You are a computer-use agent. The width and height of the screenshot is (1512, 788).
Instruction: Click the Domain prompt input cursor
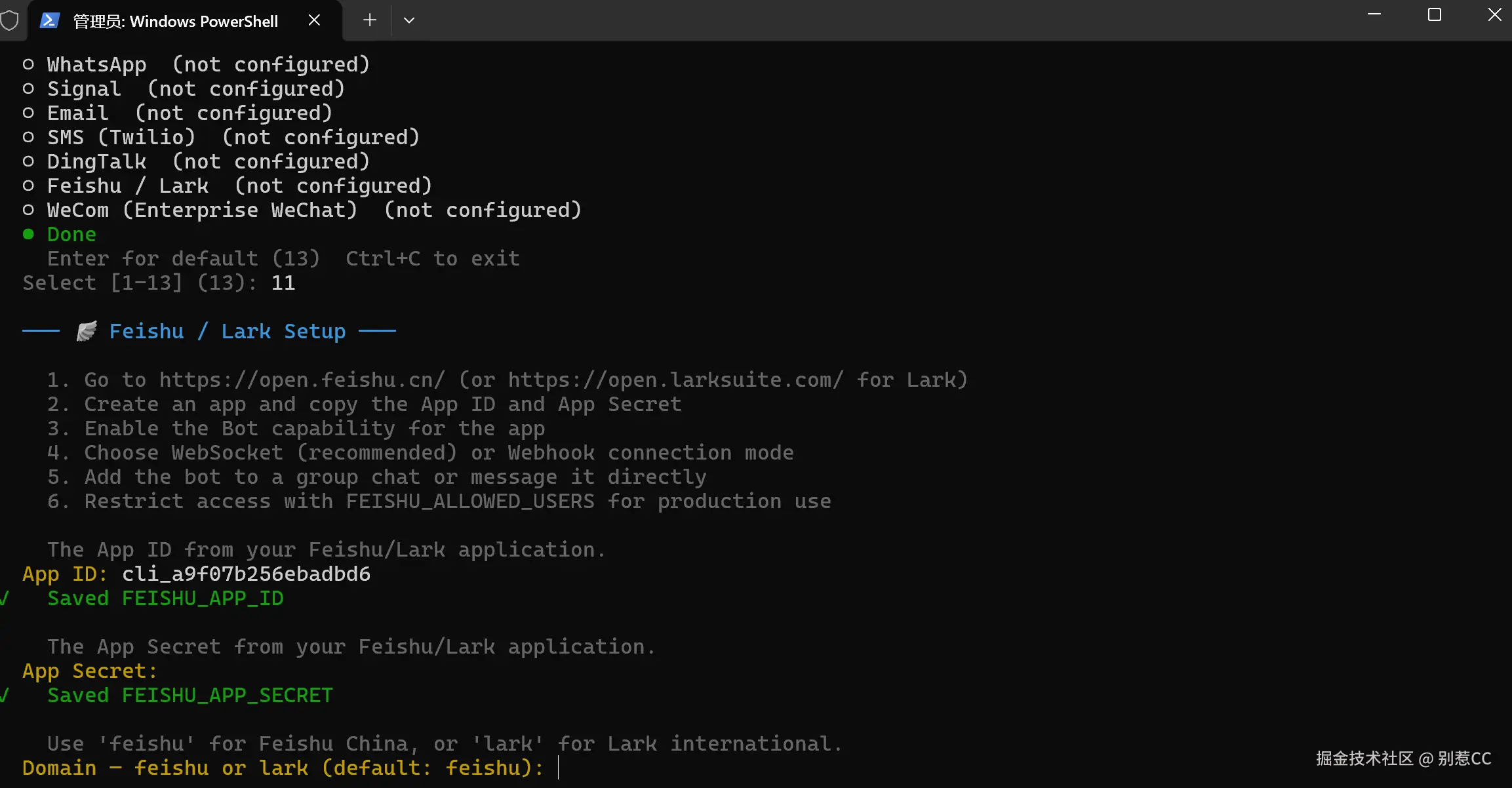pos(558,768)
